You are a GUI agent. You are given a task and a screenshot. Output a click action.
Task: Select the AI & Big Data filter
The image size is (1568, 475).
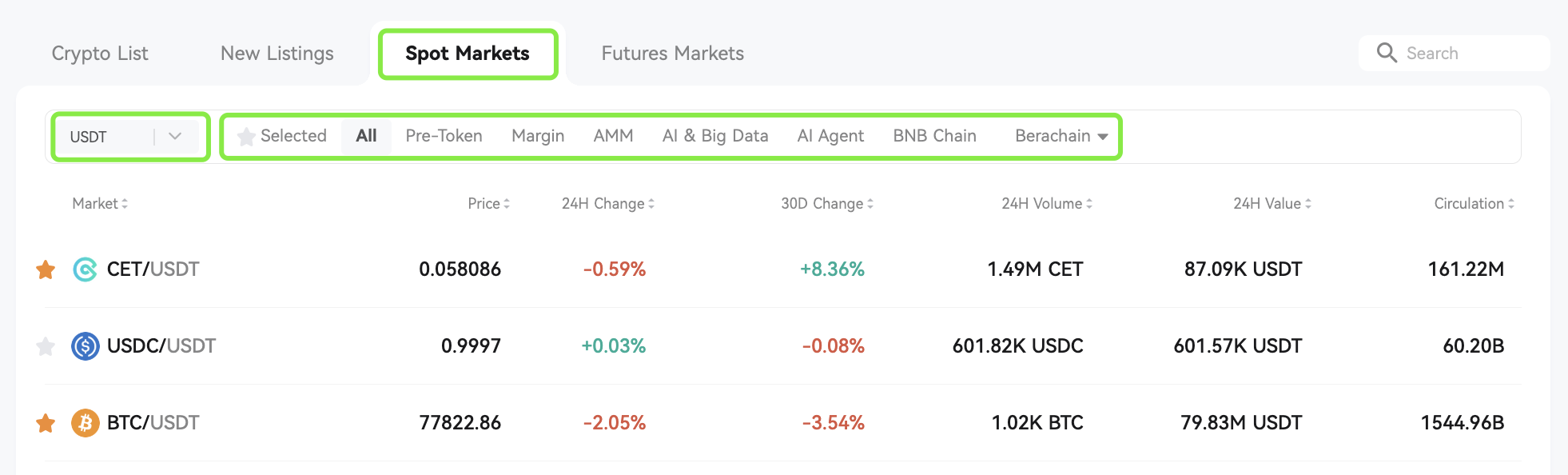coord(715,136)
